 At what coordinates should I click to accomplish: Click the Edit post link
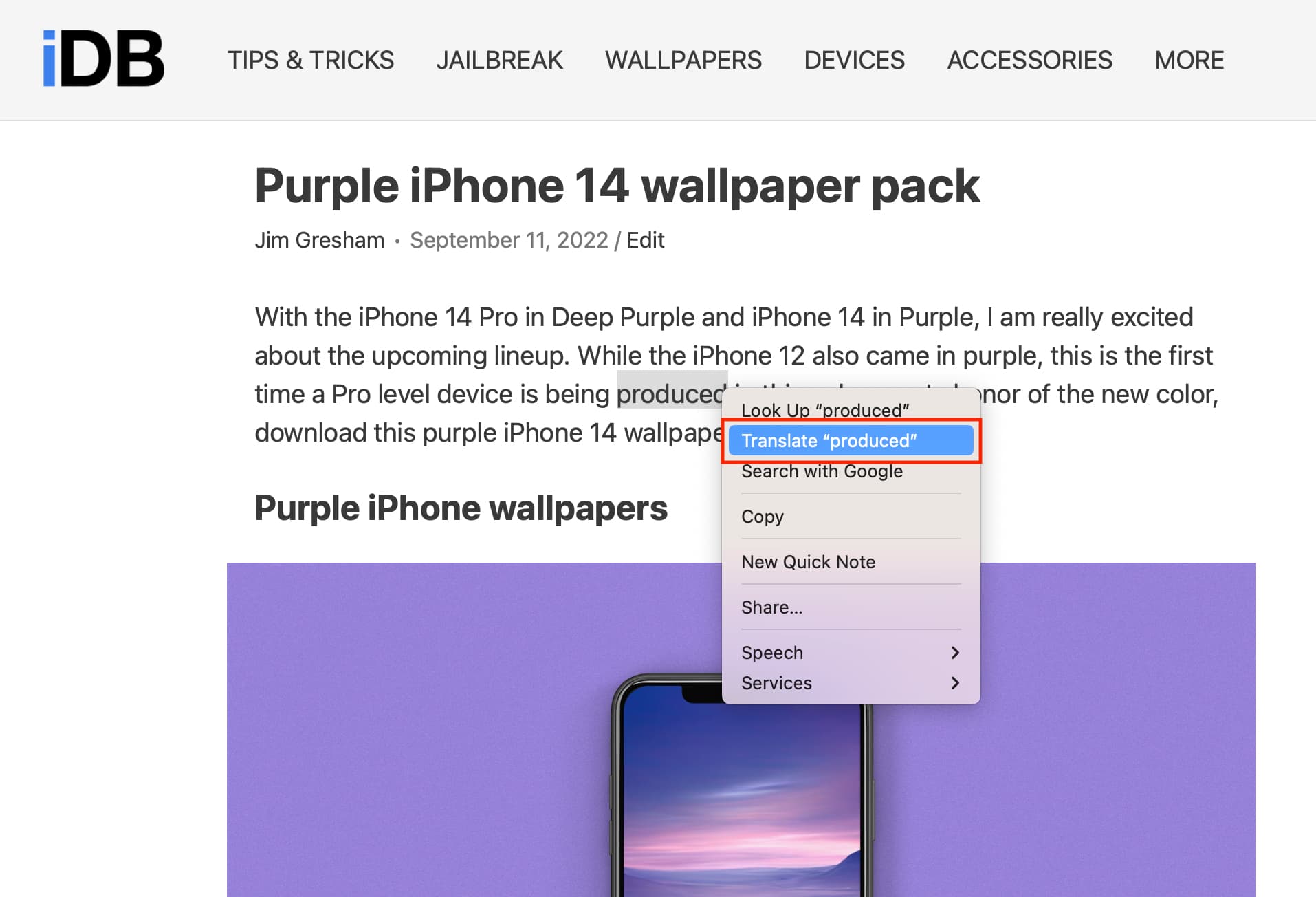(x=645, y=240)
